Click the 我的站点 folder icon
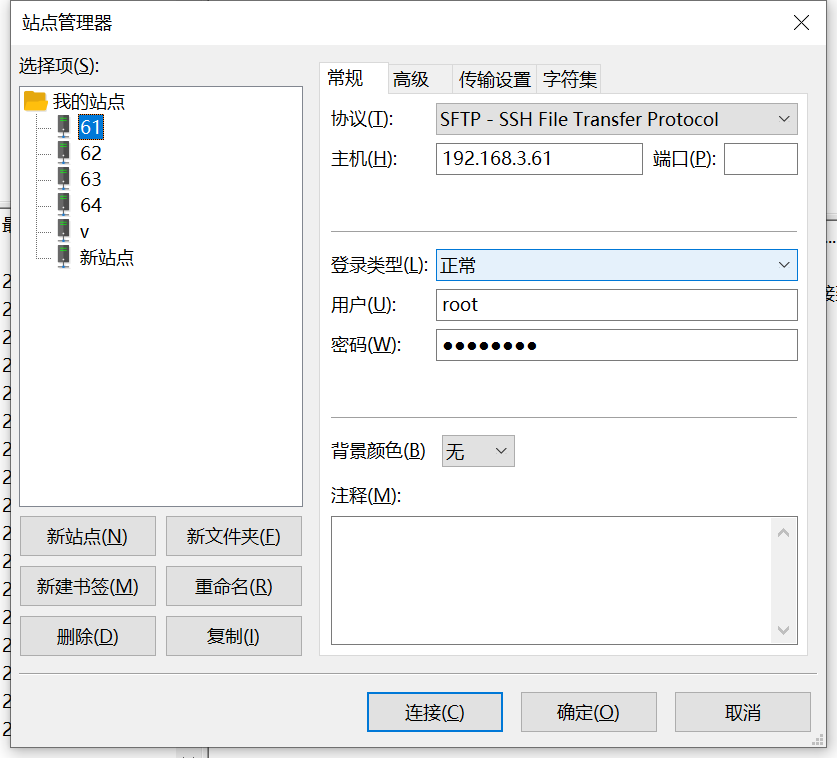This screenshot has height=758, width=837. tap(35, 101)
